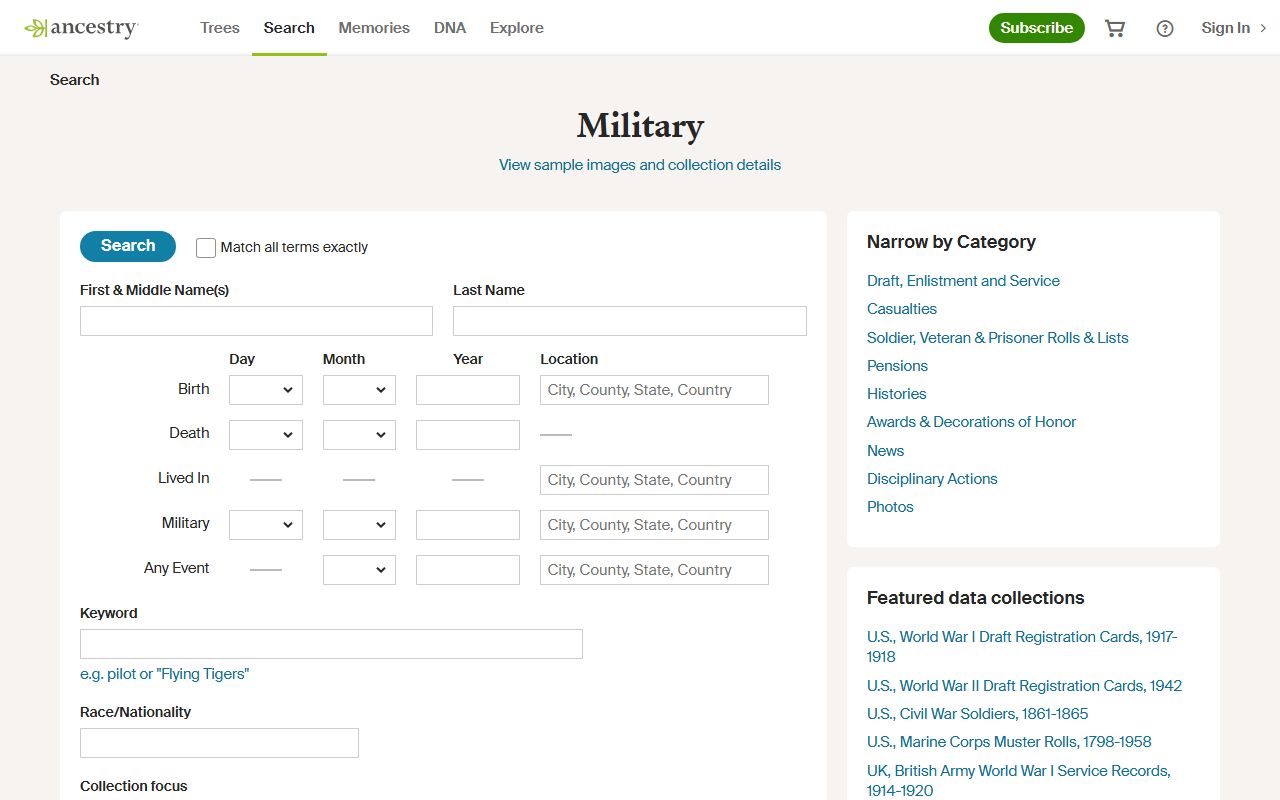The image size is (1280, 800).
Task: Click the Collection focus label
Action: click(x=134, y=786)
